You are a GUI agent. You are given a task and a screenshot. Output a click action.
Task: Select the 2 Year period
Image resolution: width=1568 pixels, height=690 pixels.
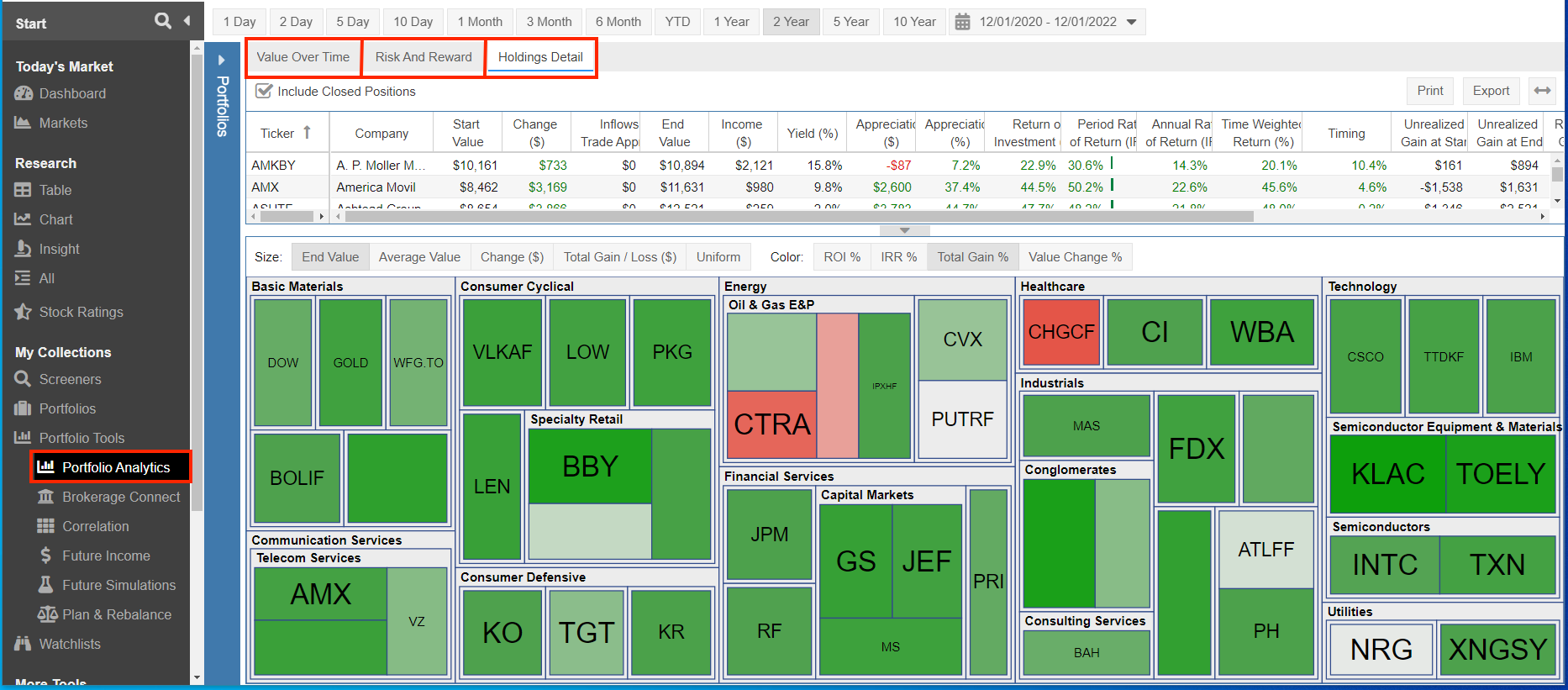(x=792, y=22)
